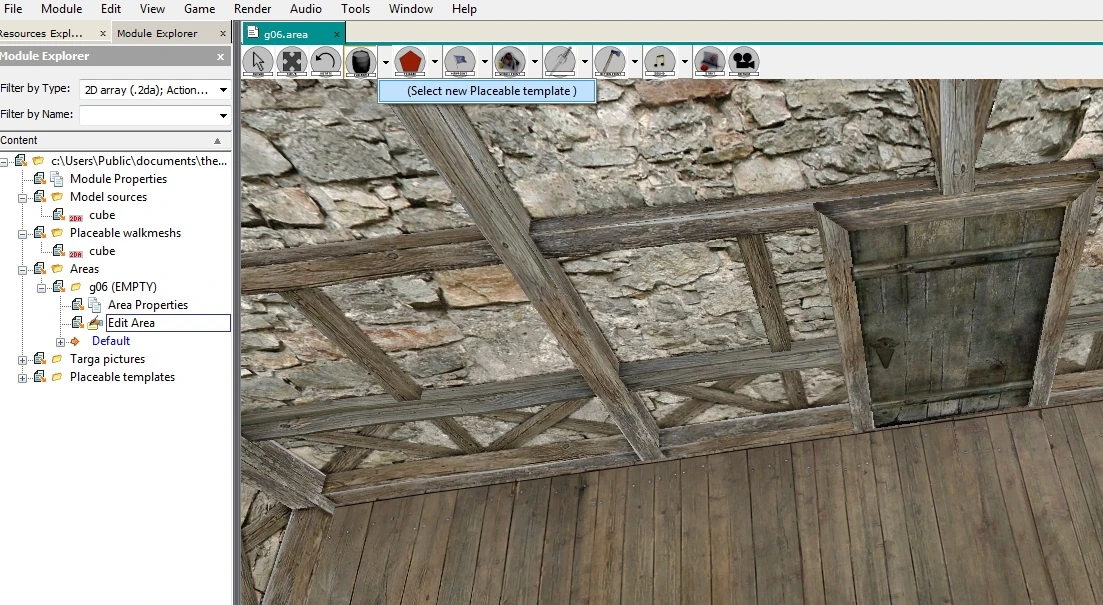Open the Module menu

61,9
